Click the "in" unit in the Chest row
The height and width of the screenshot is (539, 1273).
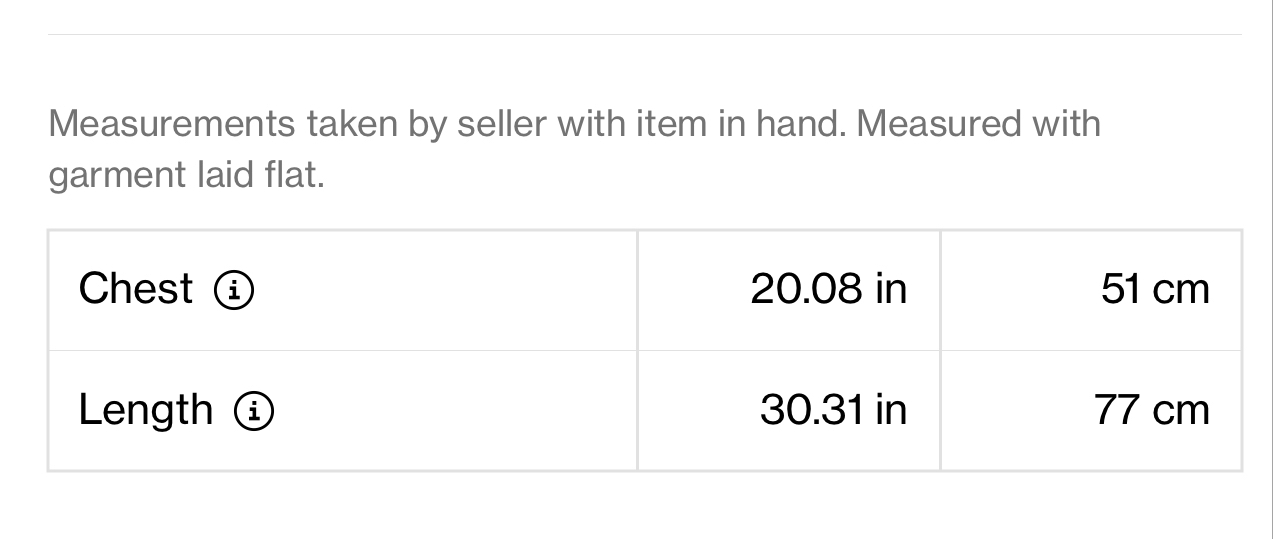tap(891, 289)
